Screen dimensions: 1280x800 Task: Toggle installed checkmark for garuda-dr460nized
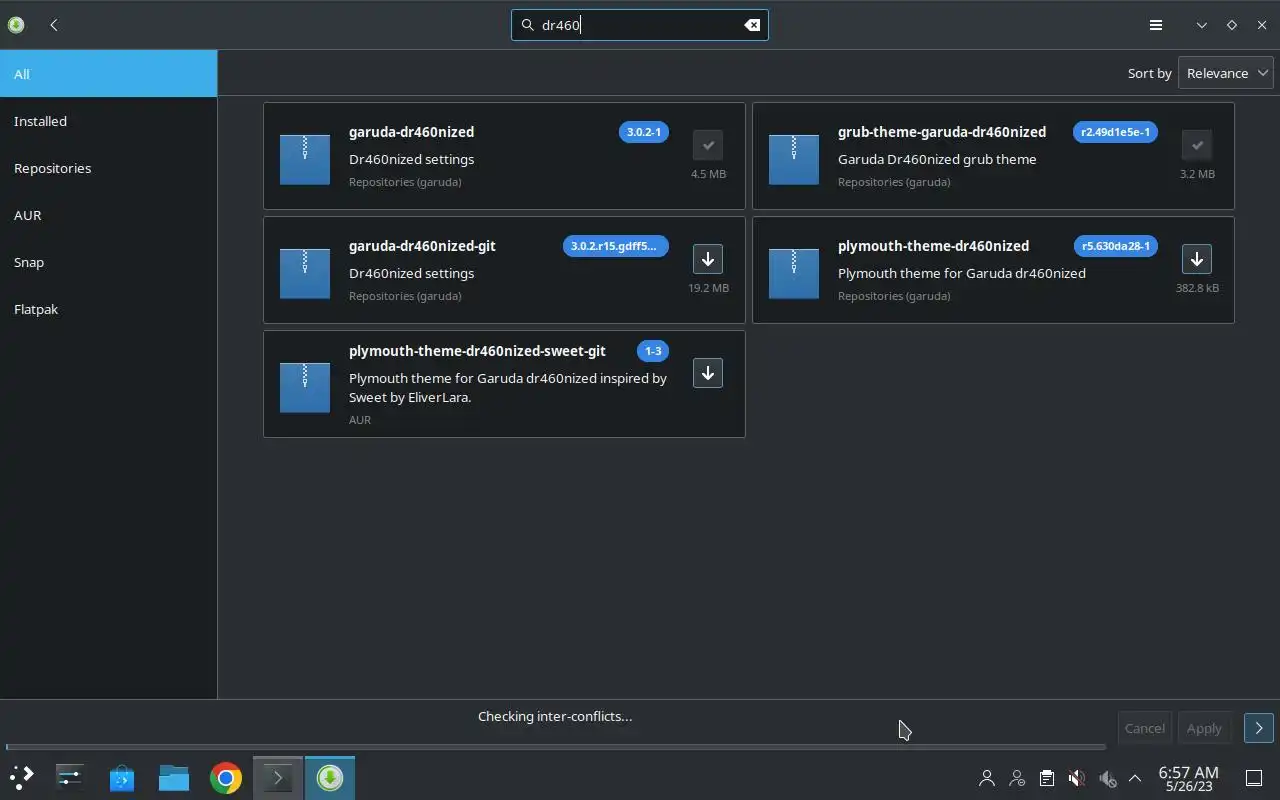708,145
